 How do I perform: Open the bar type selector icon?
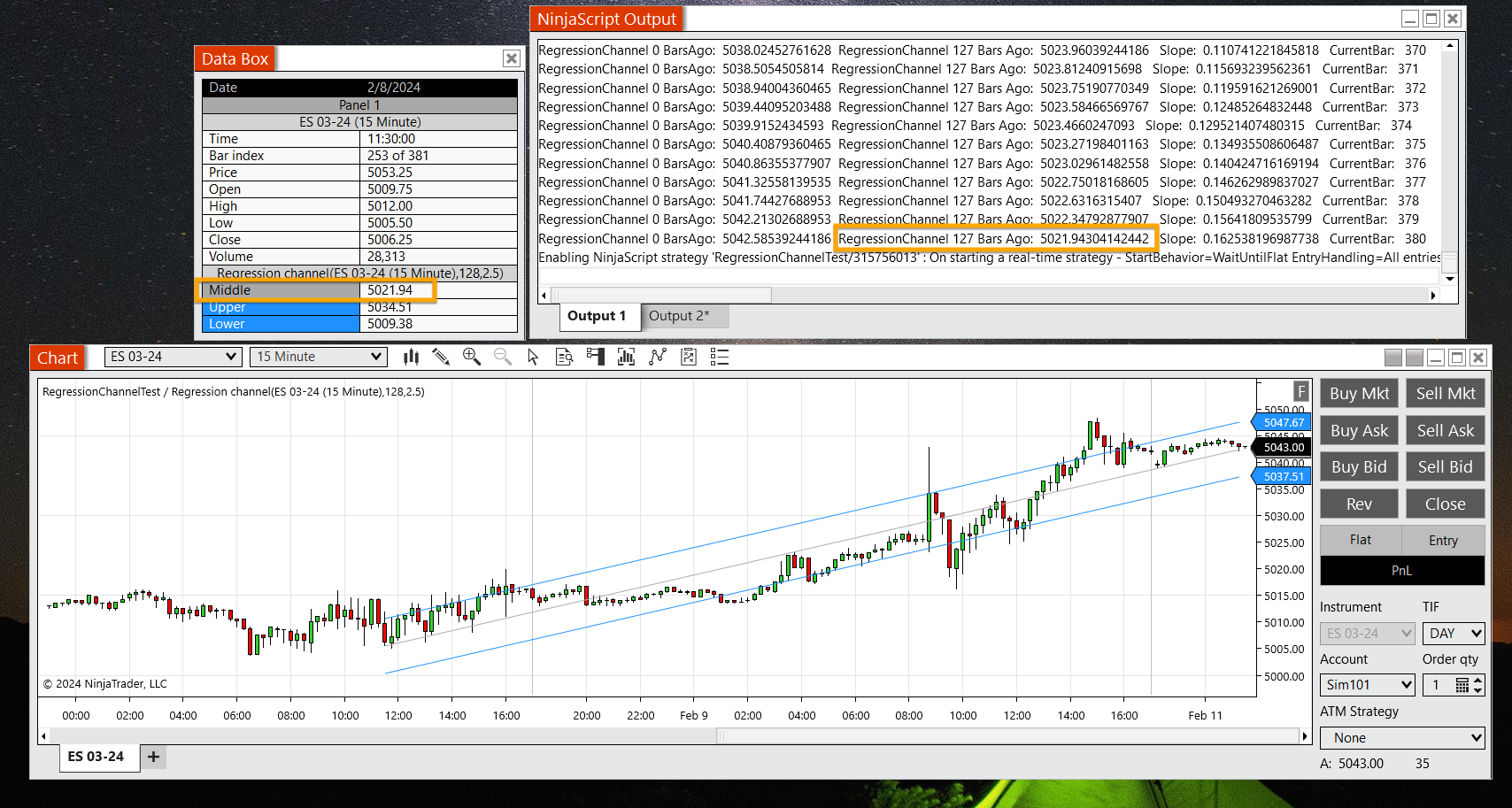tap(412, 357)
